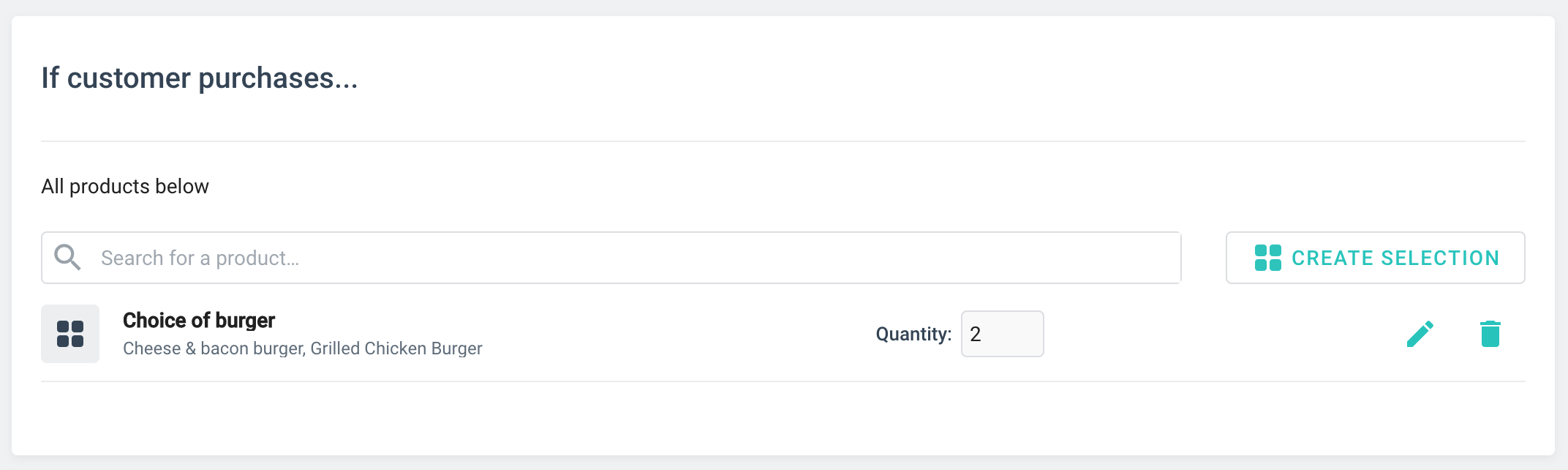Click the word SELECTION on the teal button
Image resolution: width=1568 pixels, height=470 pixels.
click(x=1440, y=258)
